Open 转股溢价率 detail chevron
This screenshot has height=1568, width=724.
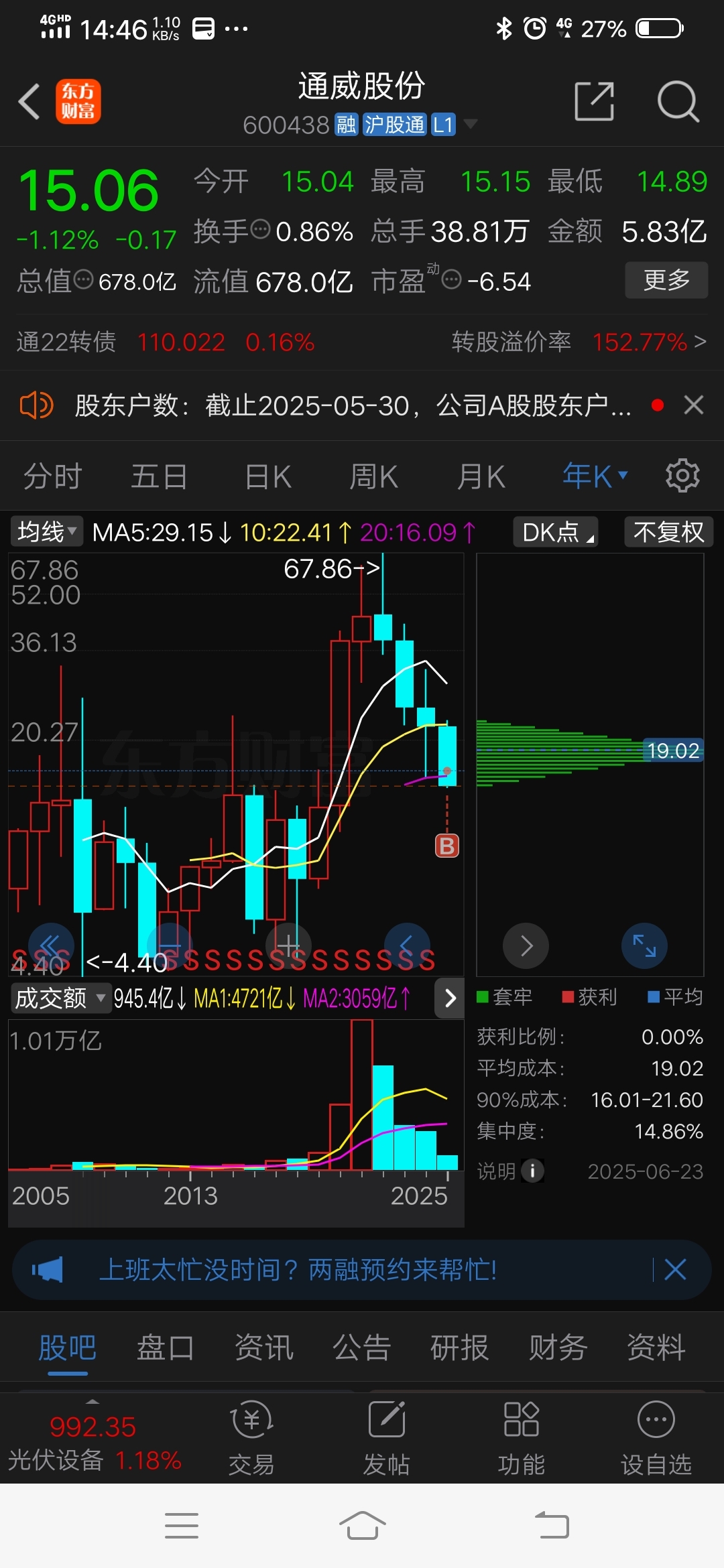pyautogui.click(x=700, y=342)
